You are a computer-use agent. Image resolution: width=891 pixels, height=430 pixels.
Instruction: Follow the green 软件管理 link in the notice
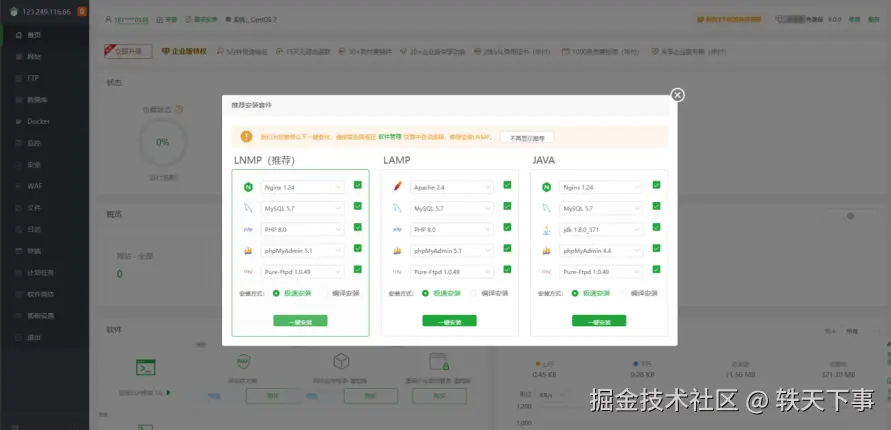[x=390, y=137]
